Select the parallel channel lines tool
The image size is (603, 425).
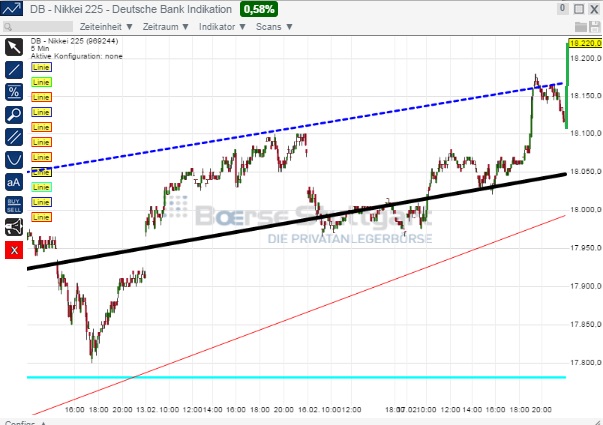[x=14, y=137]
